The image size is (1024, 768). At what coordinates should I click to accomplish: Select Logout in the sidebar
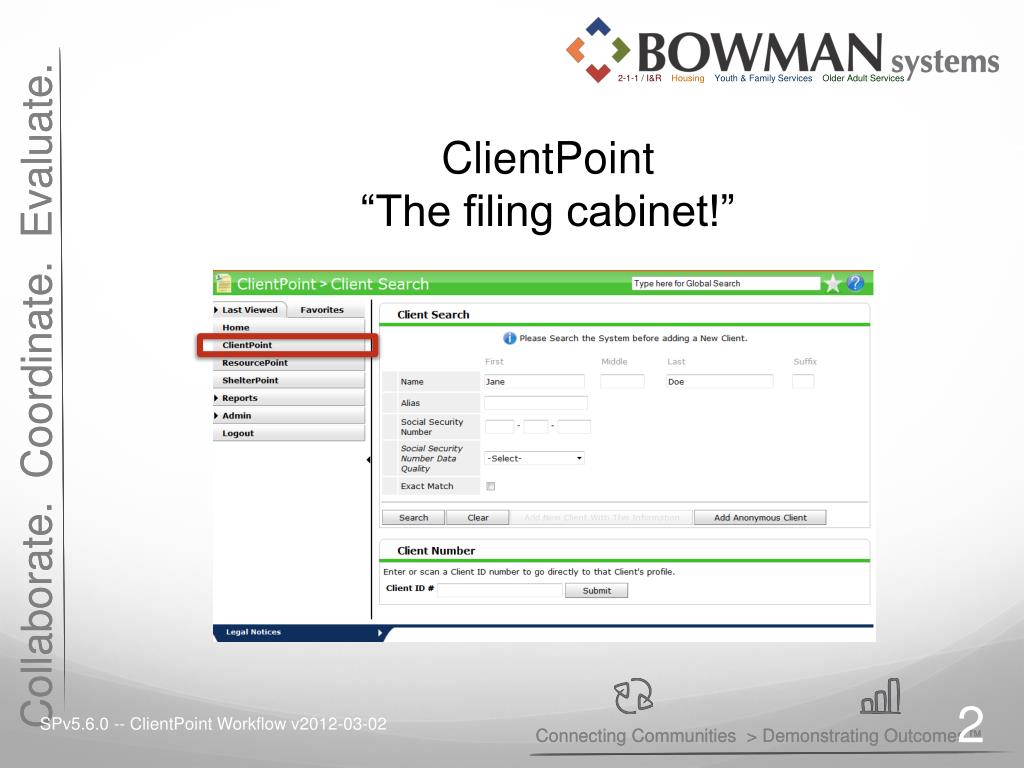[x=289, y=433]
